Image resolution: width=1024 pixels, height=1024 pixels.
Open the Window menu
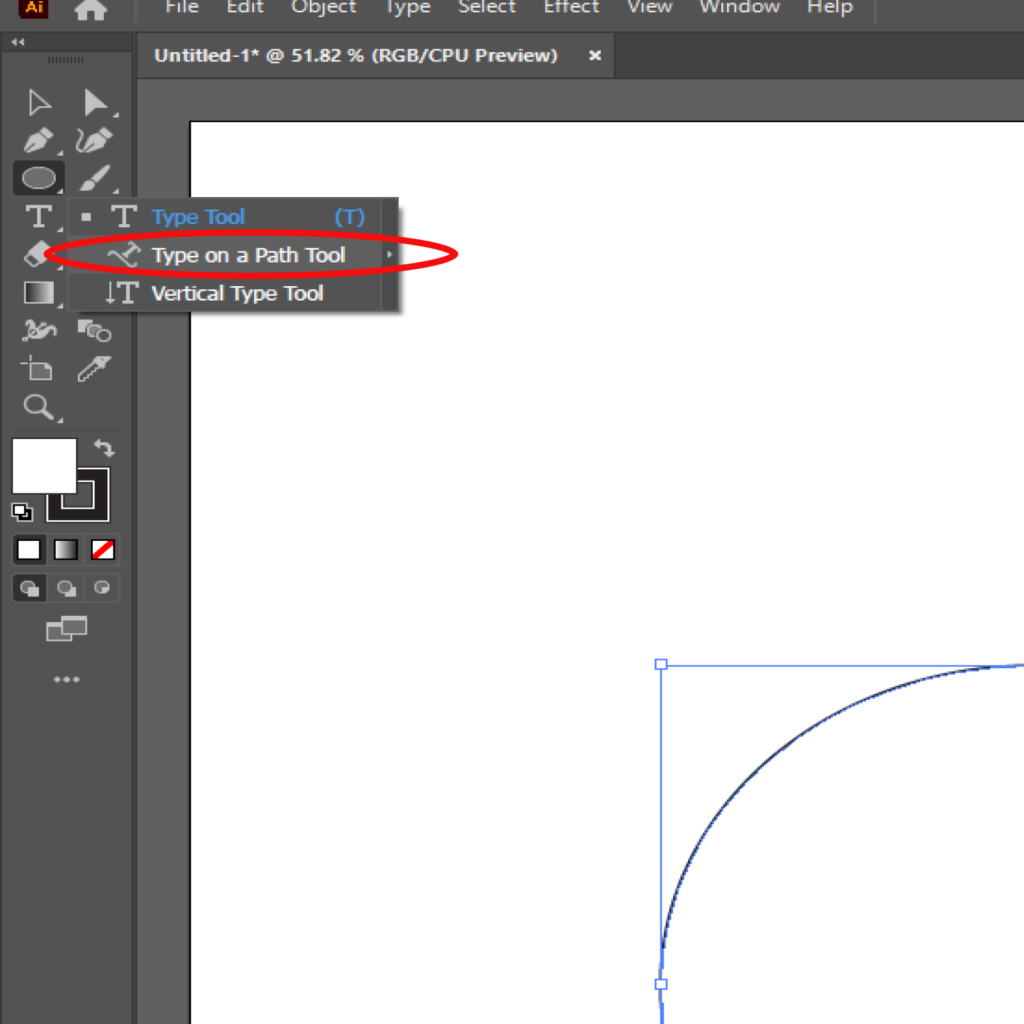pos(739,7)
